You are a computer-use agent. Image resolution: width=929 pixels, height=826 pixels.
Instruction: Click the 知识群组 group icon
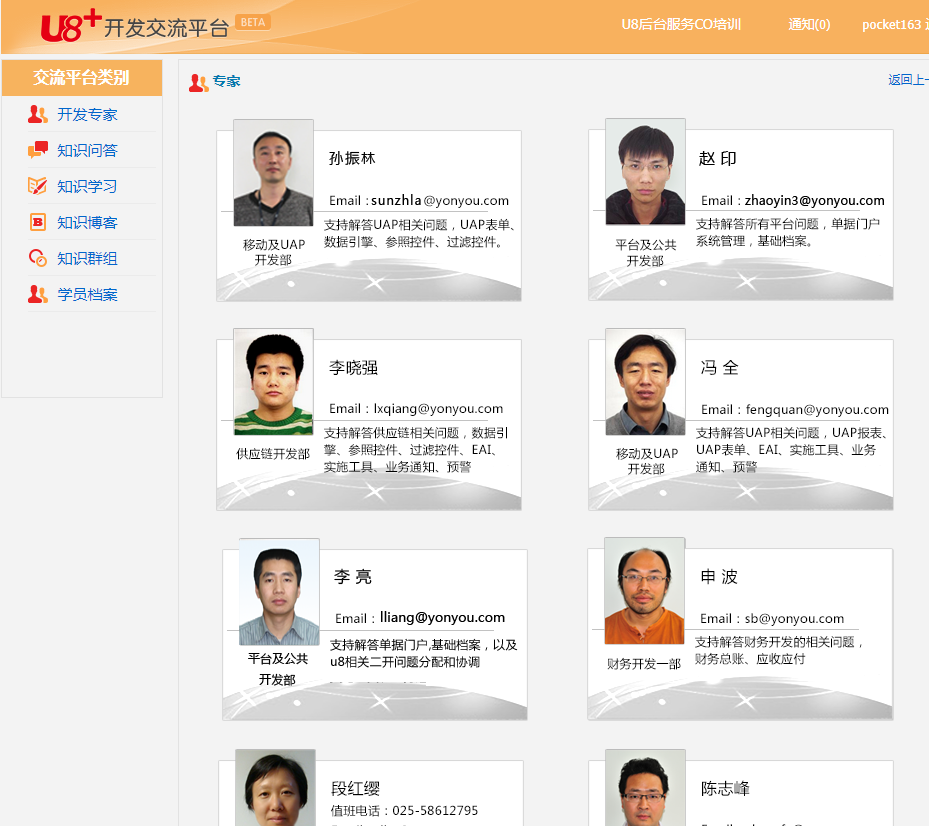point(37,258)
